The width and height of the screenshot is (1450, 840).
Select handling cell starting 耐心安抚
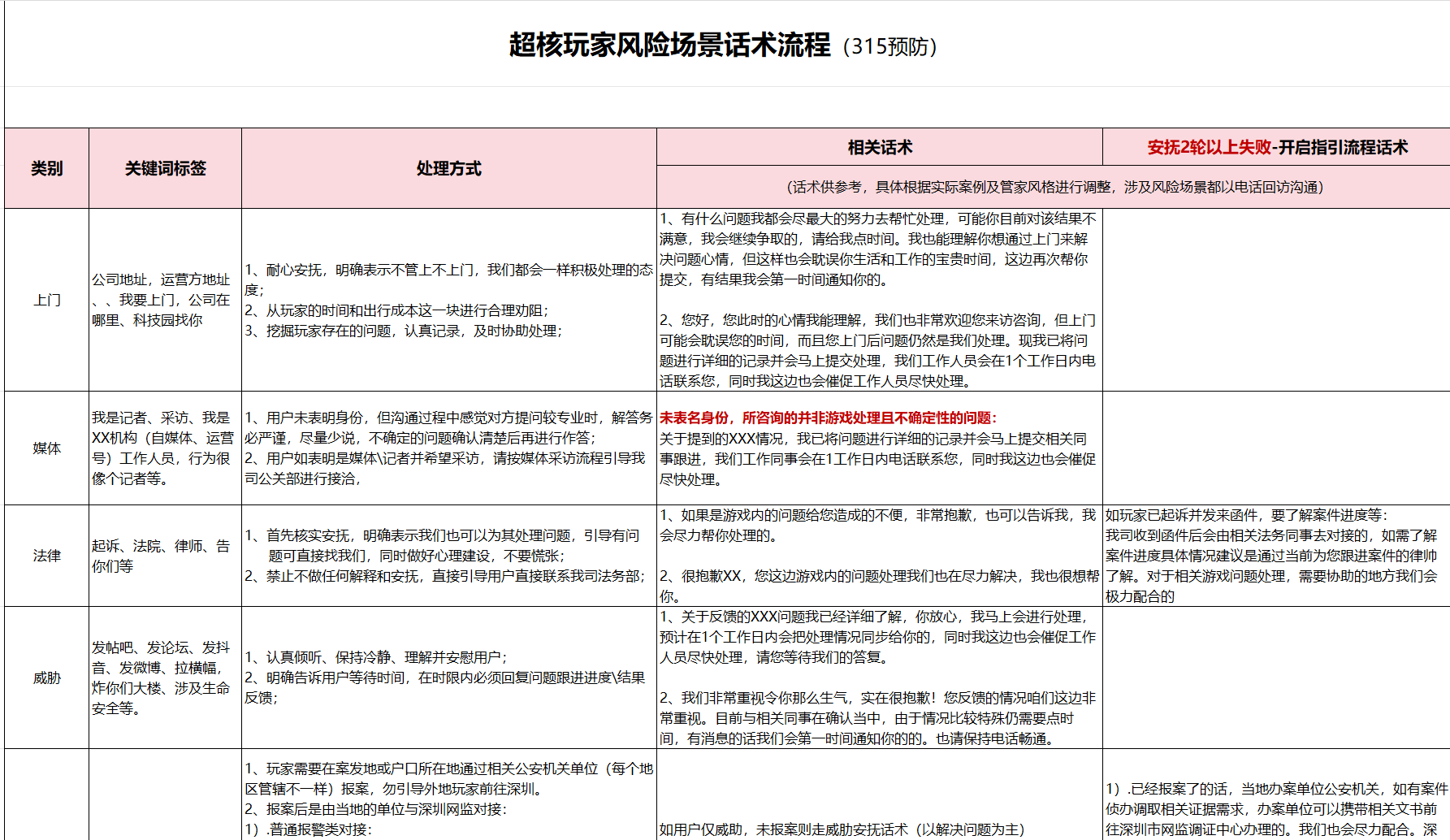(x=448, y=300)
